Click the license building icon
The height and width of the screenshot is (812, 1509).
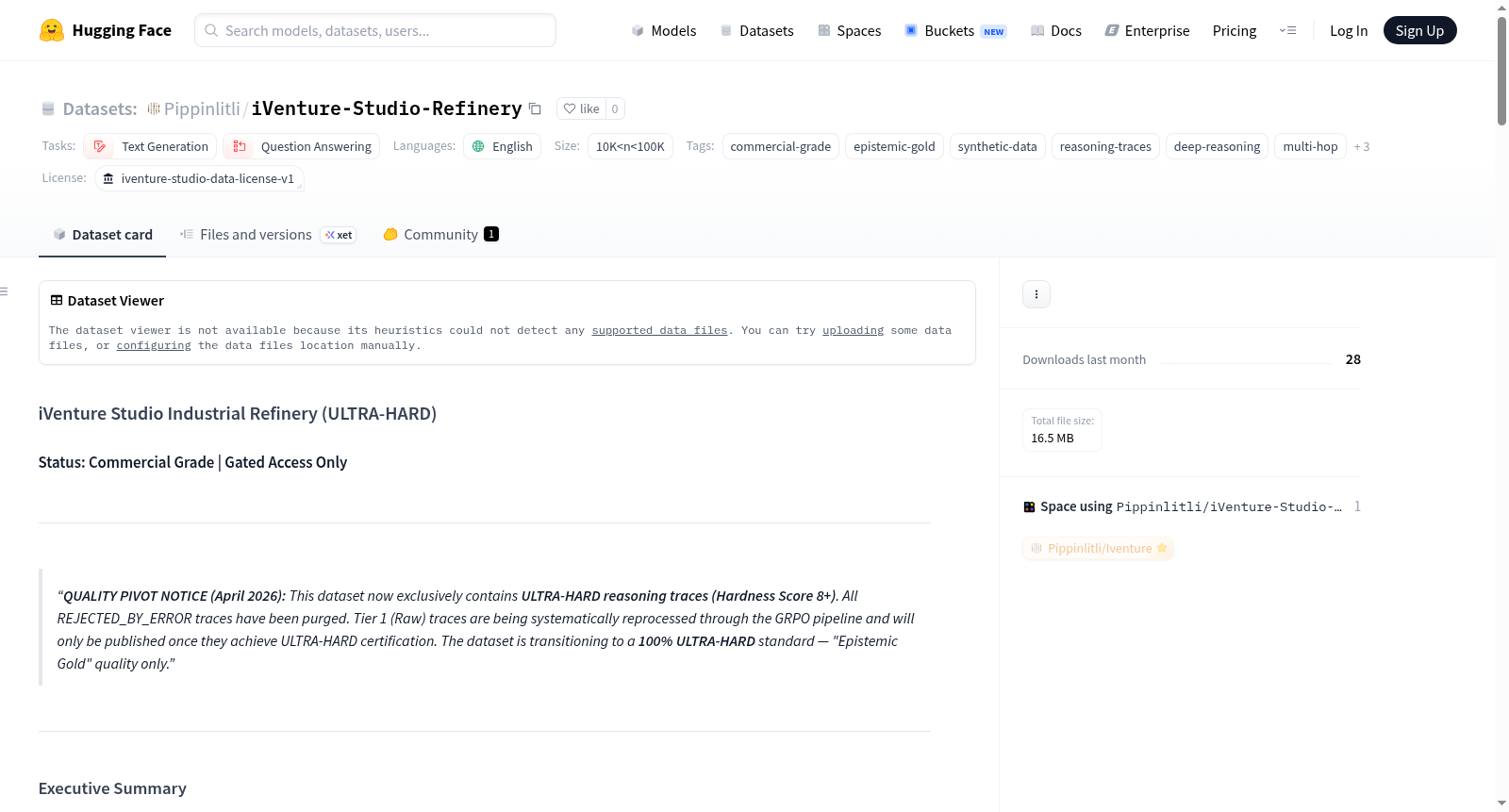108,178
